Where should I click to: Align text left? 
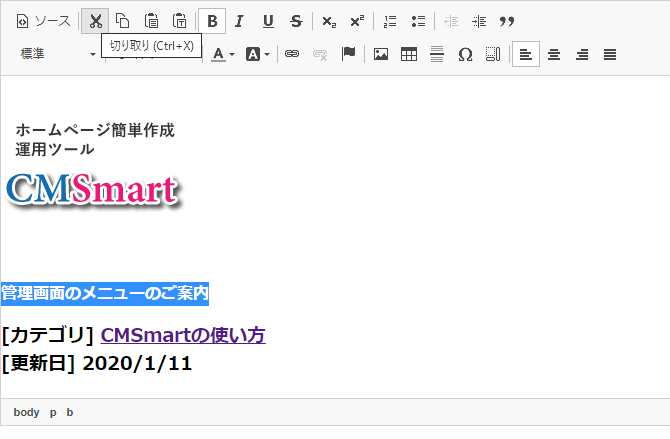pyautogui.click(x=526, y=54)
